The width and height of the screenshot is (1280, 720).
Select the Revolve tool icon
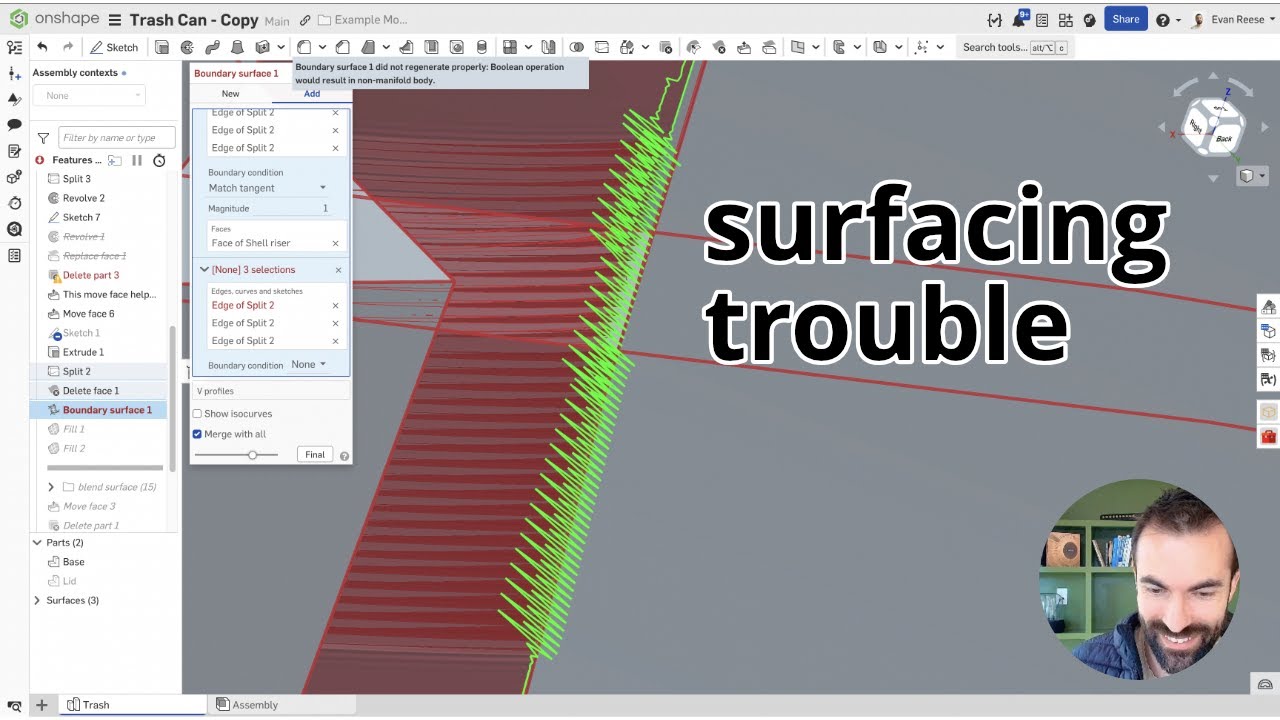point(186,47)
